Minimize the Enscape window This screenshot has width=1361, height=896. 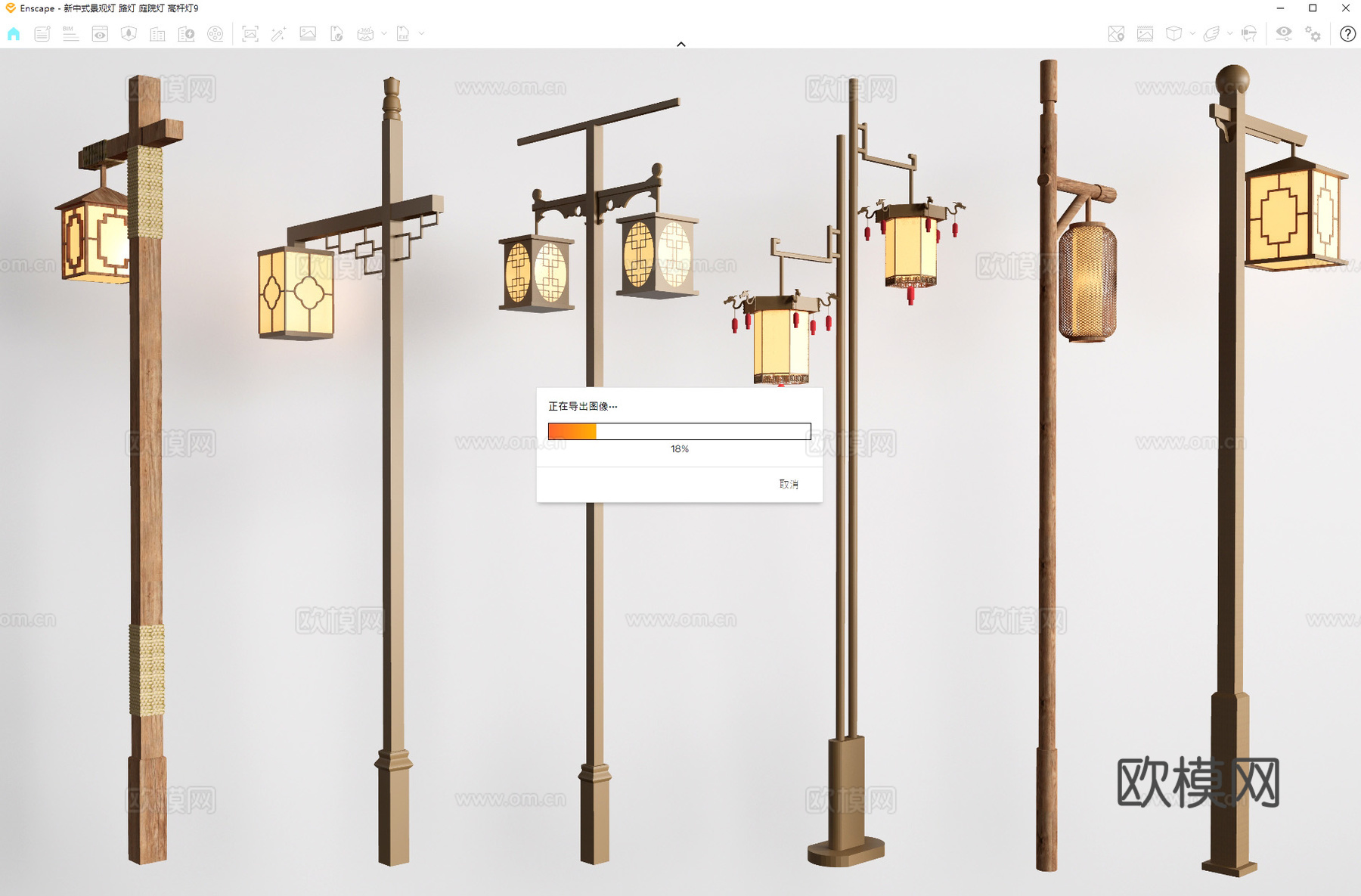click(1280, 8)
